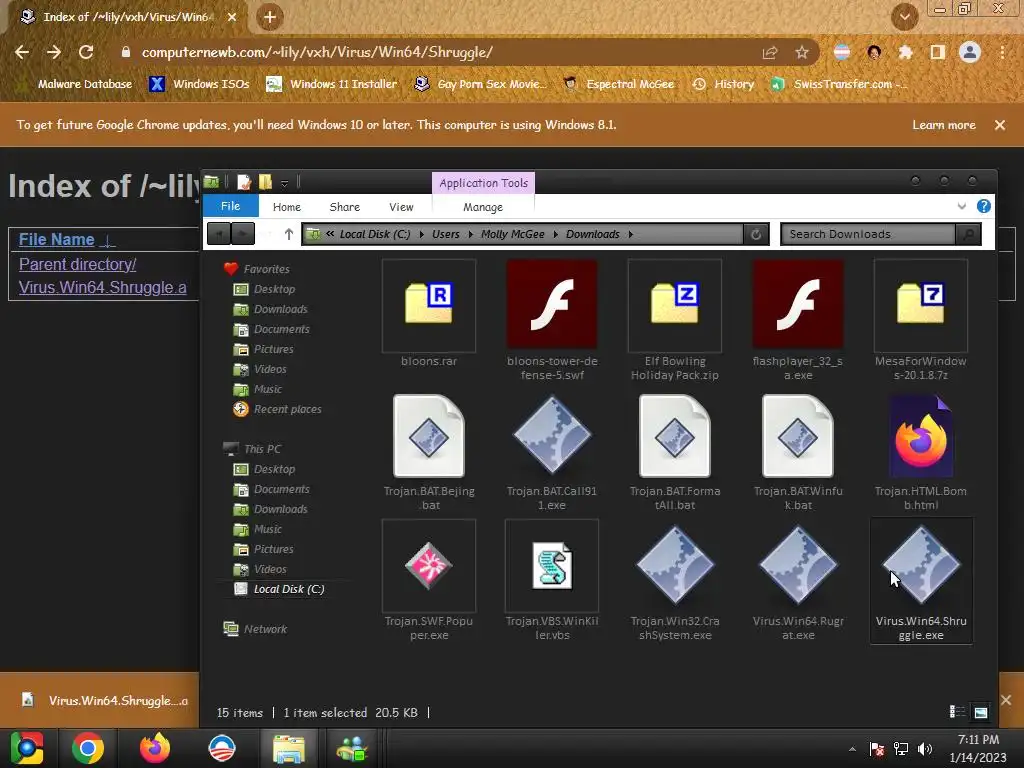The height and width of the screenshot is (768, 1024).
Task: Expand the Explorer ribbon chevron
Action: [961, 206]
